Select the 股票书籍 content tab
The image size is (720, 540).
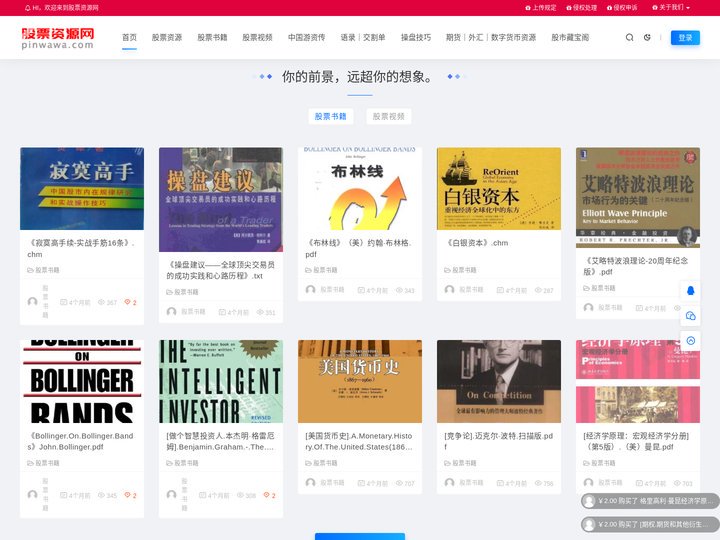pyautogui.click(x=331, y=116)
